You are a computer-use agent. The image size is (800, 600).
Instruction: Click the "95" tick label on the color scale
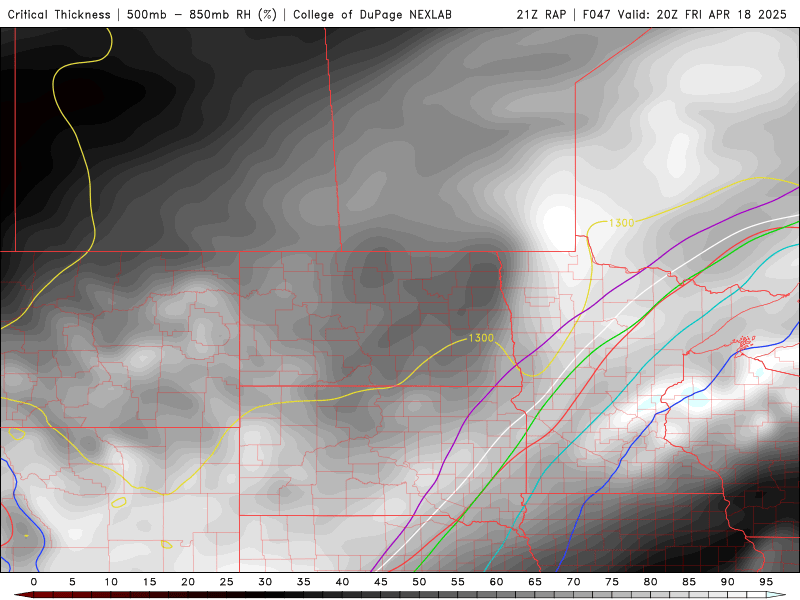coord(766,582)
